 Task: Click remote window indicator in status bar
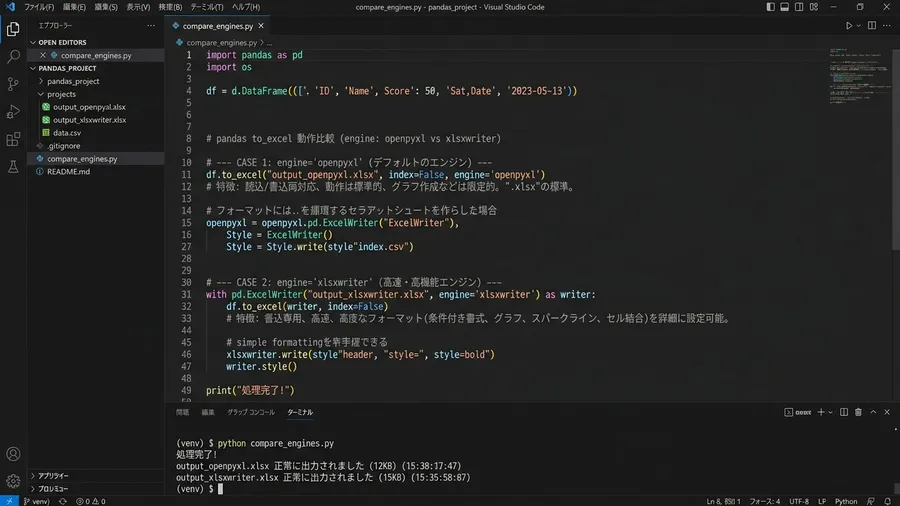point(9,501)
